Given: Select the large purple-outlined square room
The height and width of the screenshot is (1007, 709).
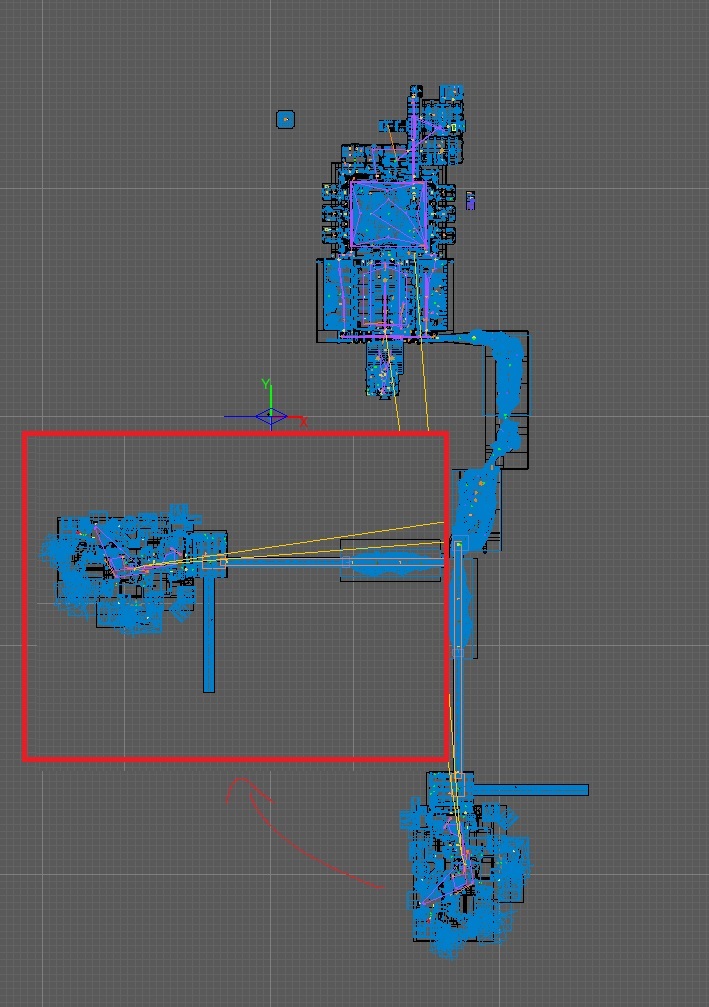Looking at the screenshot, I should point(389,213).
